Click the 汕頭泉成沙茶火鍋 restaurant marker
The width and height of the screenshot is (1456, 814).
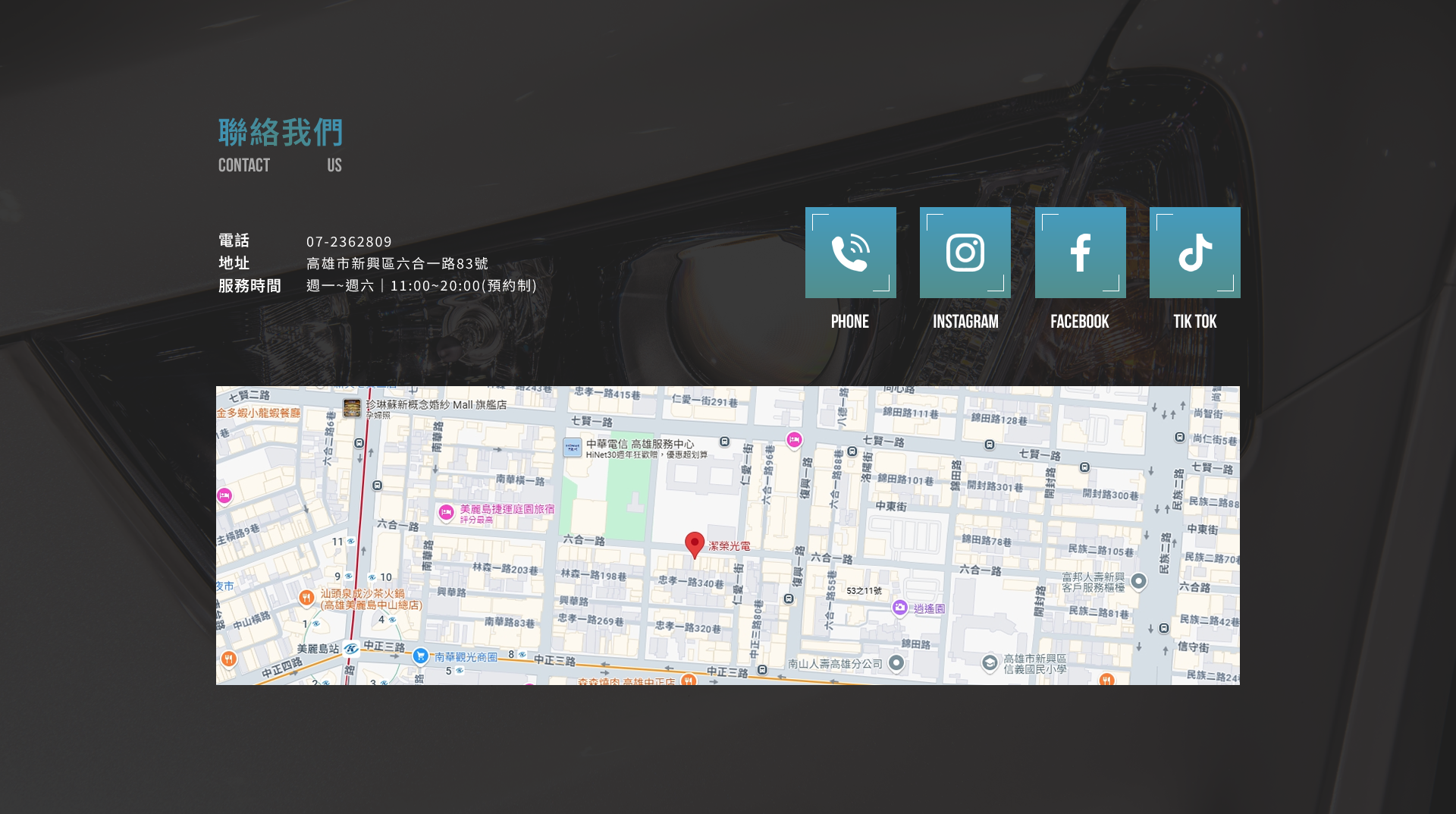tap(306, 598)
